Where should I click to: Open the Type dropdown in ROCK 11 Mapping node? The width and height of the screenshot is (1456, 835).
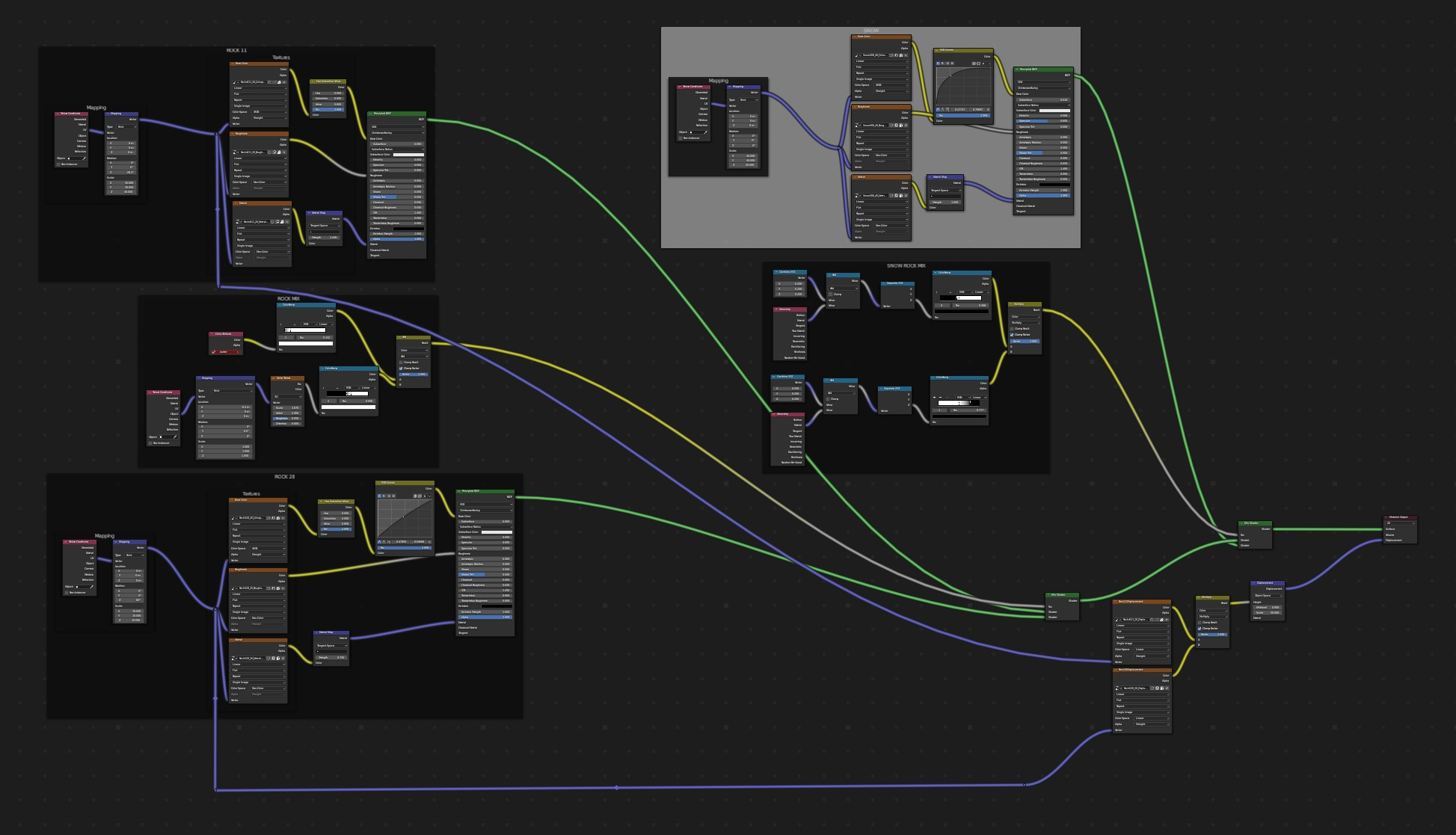126,127
